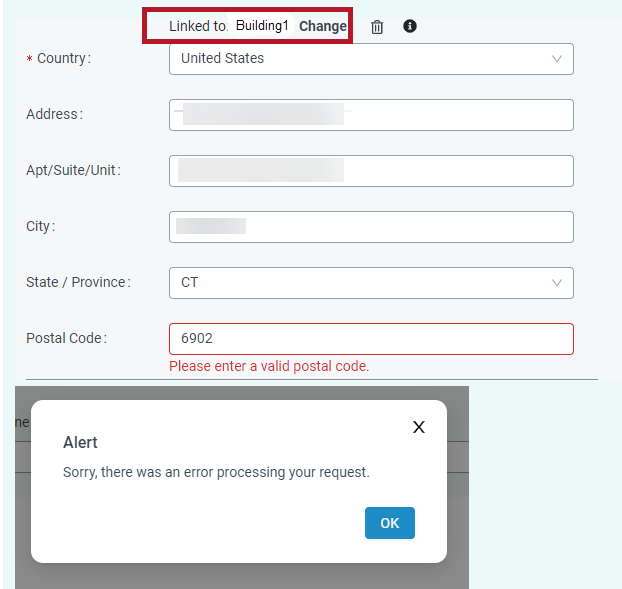Click the error processing request message text
The width and height of the screenshot is (622, 589).
click(216, 472)
